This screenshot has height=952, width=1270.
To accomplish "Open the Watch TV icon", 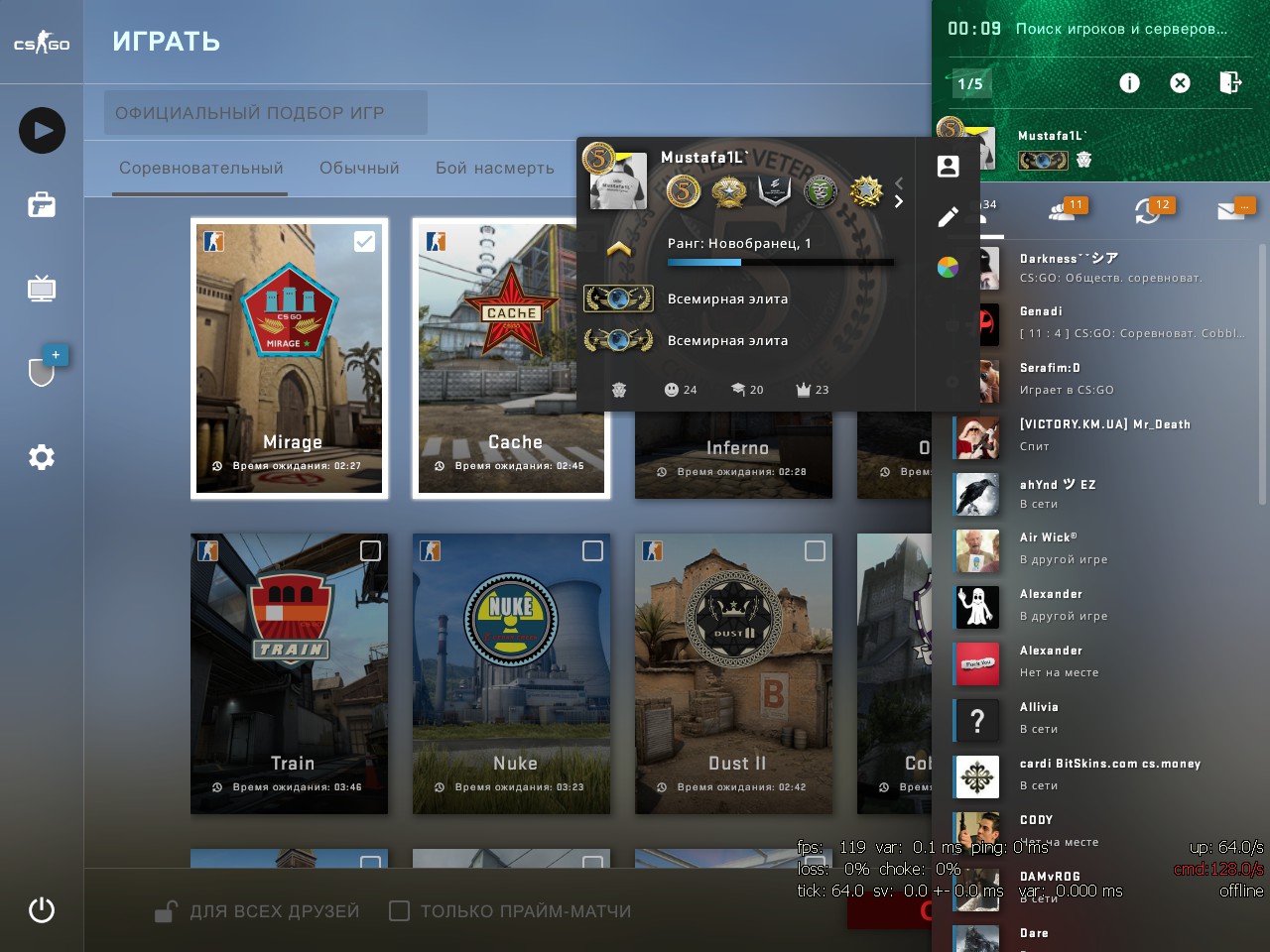I will [x=42, y=289].
